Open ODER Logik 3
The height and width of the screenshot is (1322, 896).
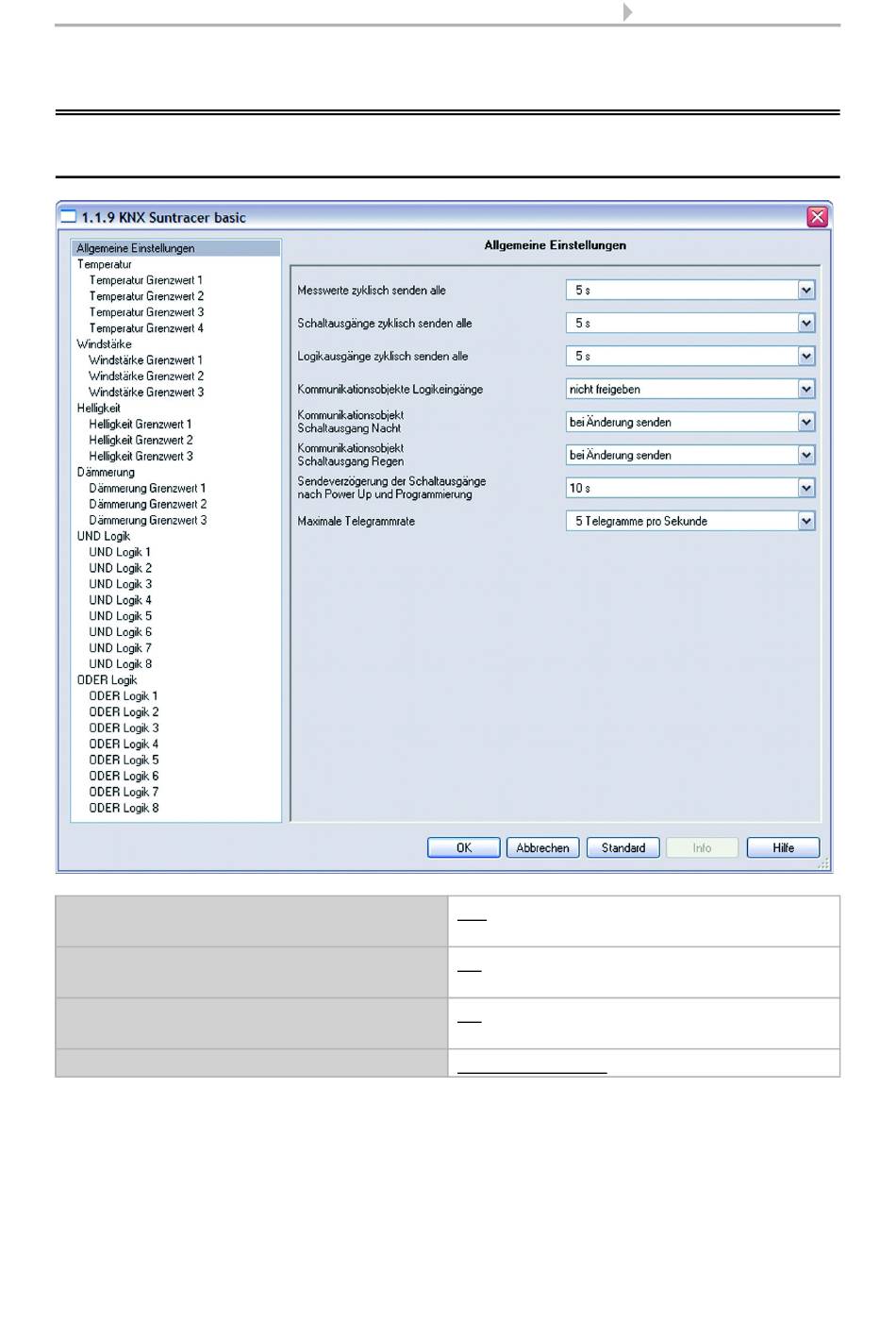click(x=124, y=728)
